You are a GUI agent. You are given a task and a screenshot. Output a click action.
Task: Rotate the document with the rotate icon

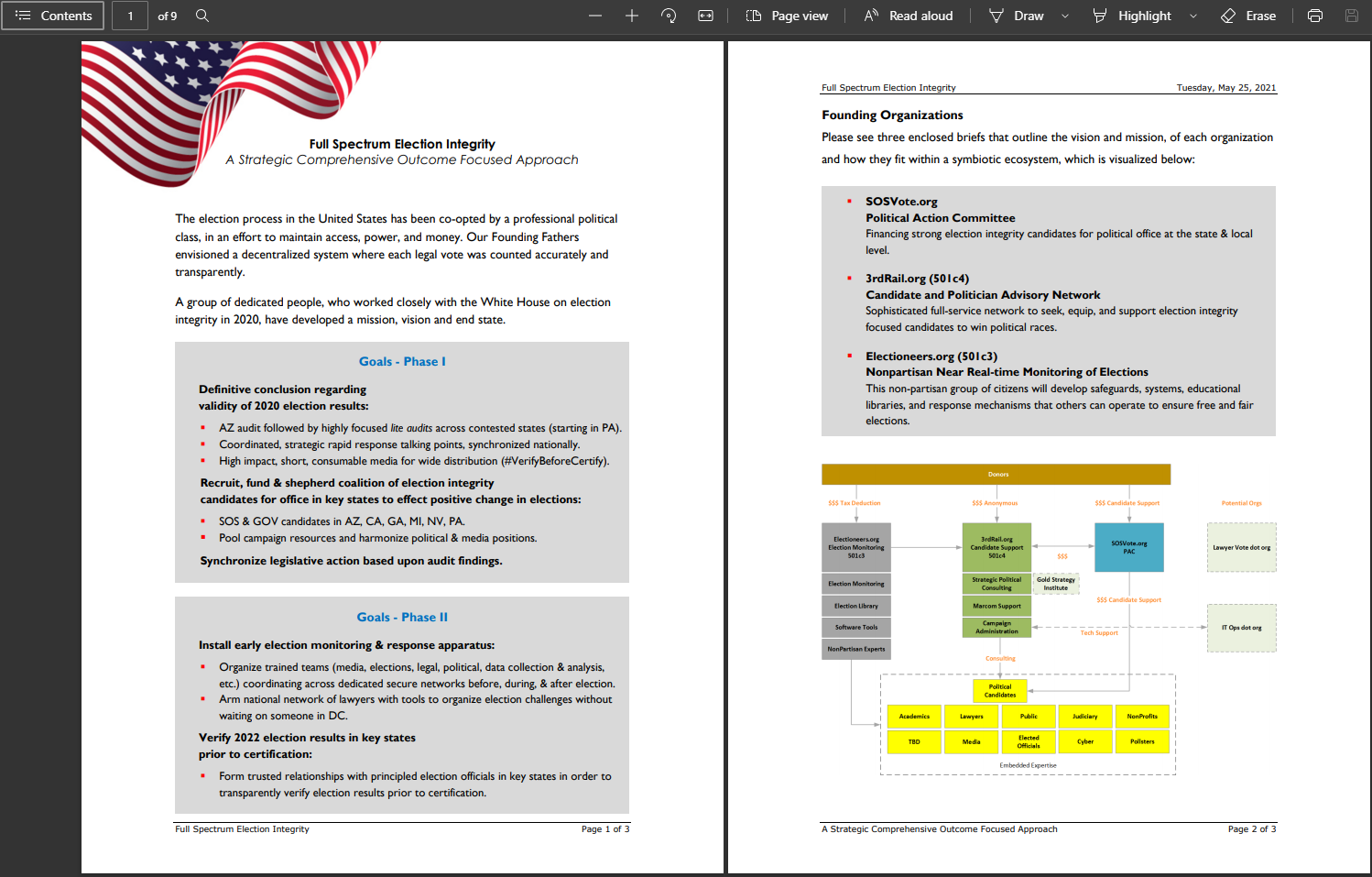pos(669,16)
